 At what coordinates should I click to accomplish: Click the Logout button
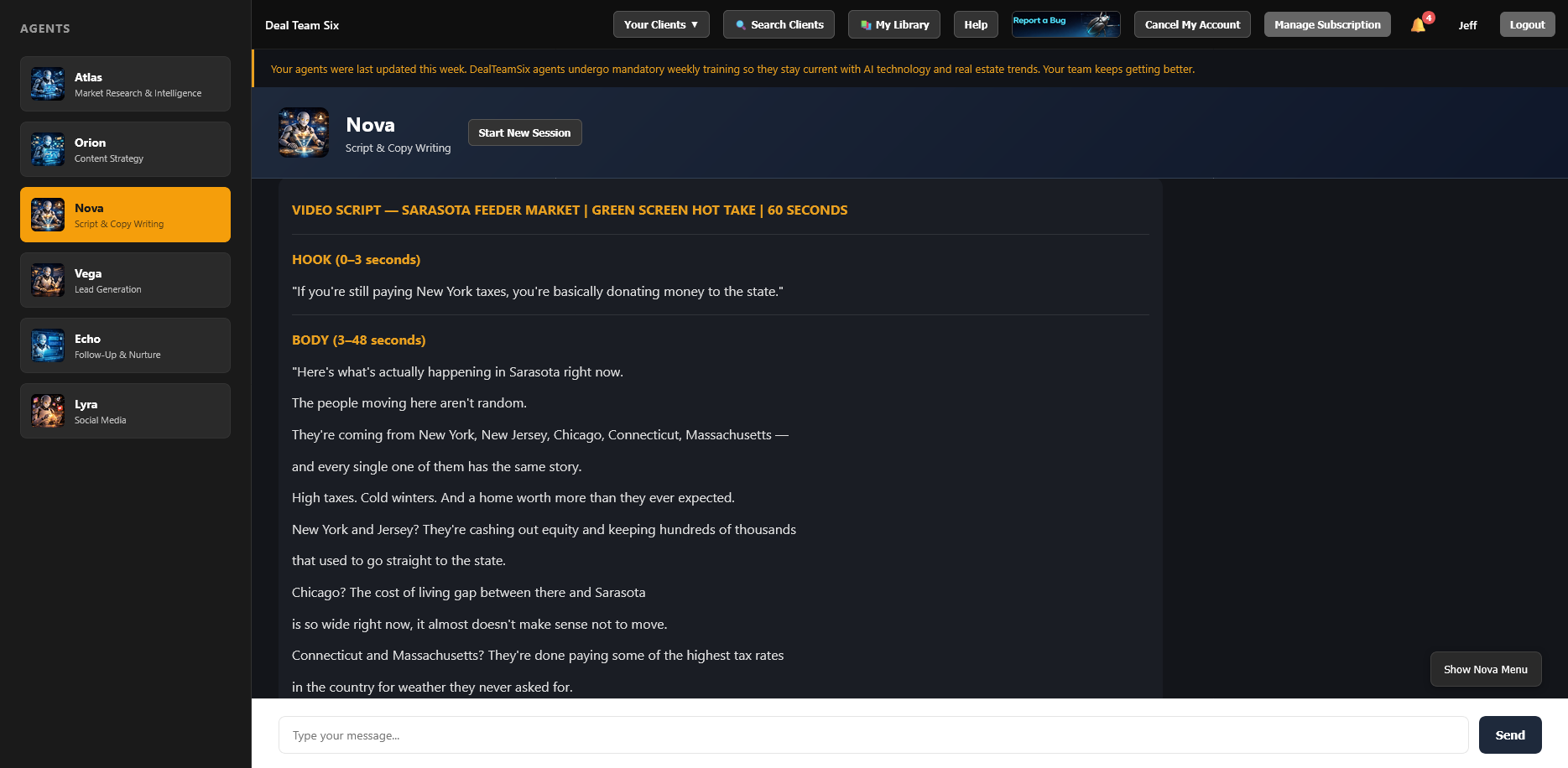1527,24
